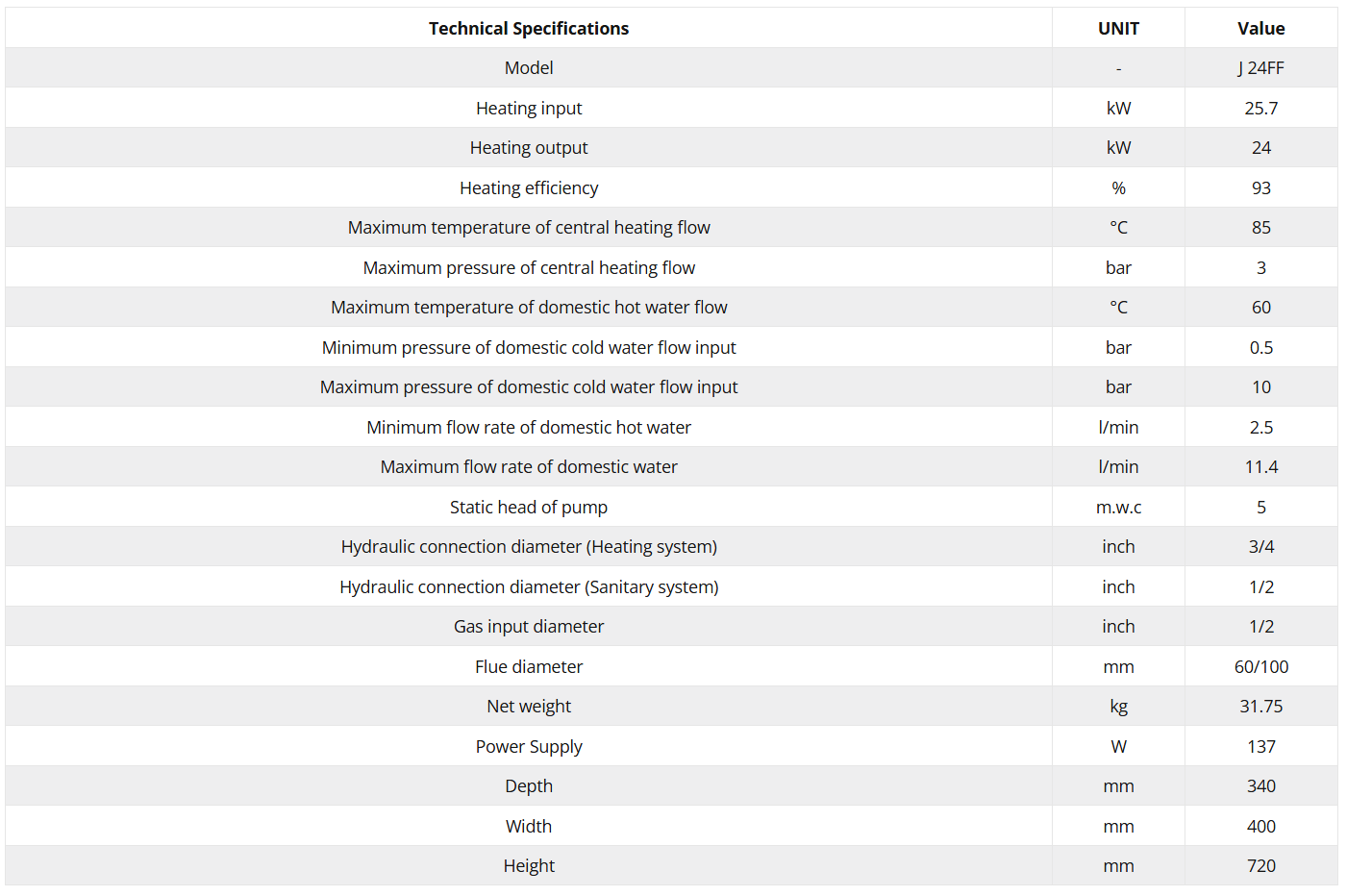Select the m.w.c unit cell
This screenshot has height=896, width=1347.
pyautogui.click(x=1118, y=508)
